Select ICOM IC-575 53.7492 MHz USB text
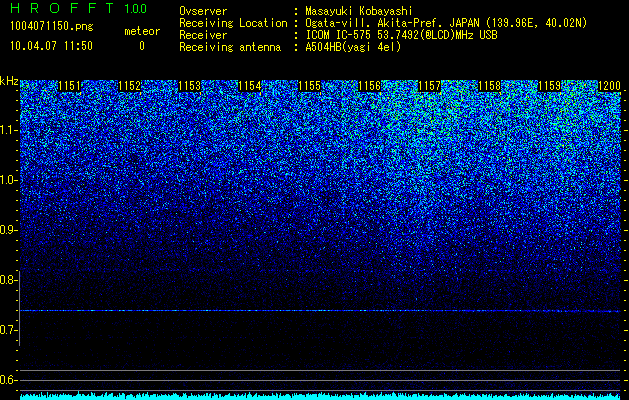The width and height of the screenshot is (629, 400). click(x=401, y=35)
